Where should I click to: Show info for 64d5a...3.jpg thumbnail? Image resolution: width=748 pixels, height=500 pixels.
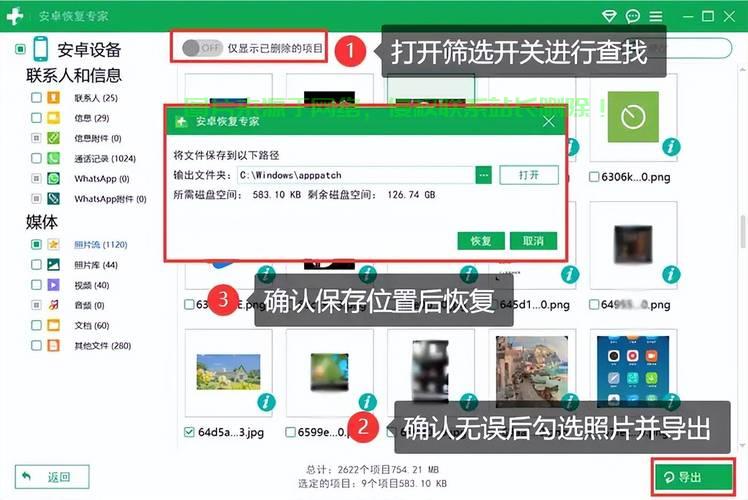tap(266, 402)
